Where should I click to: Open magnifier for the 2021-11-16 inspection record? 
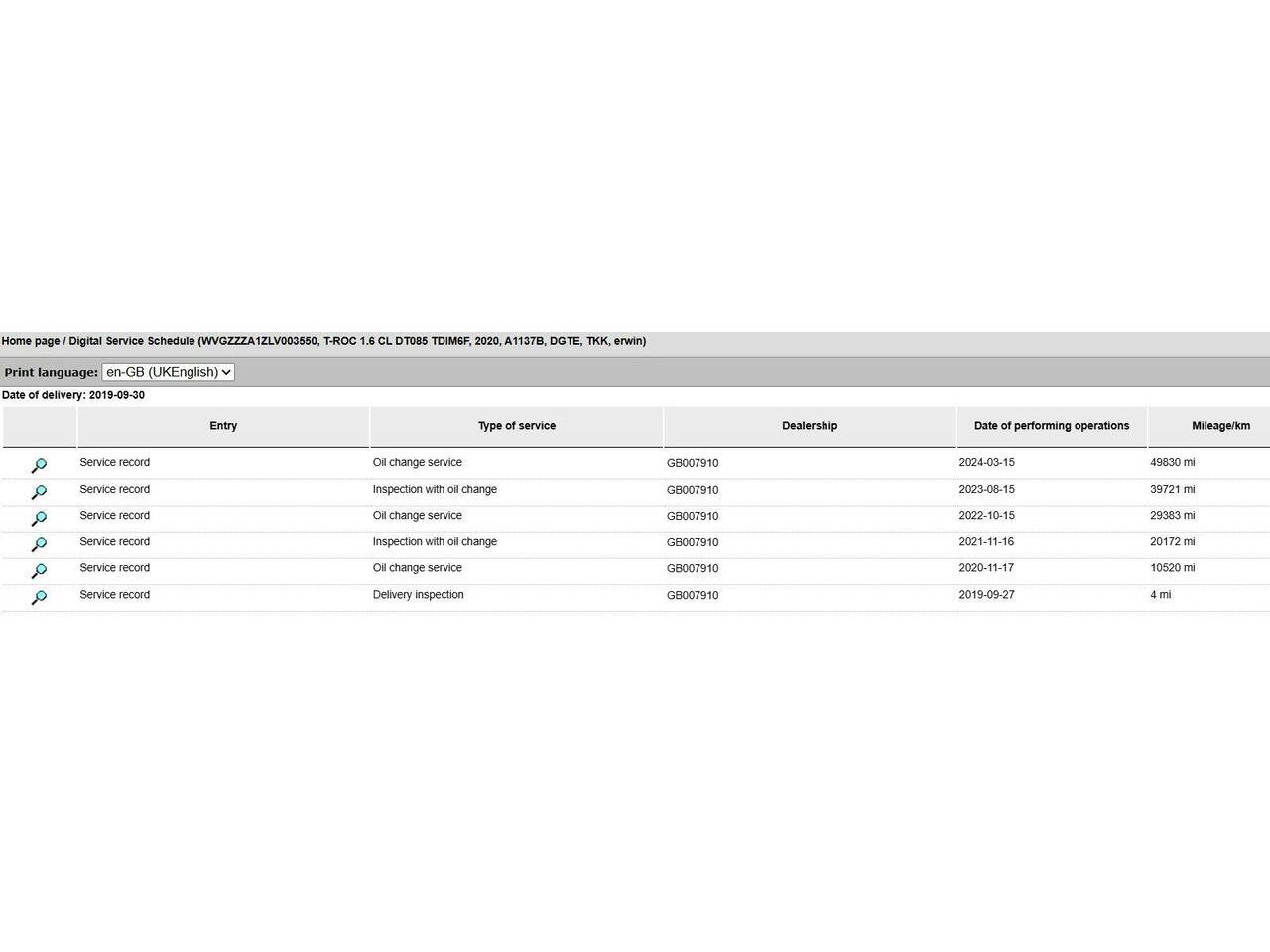click(39, 544)
